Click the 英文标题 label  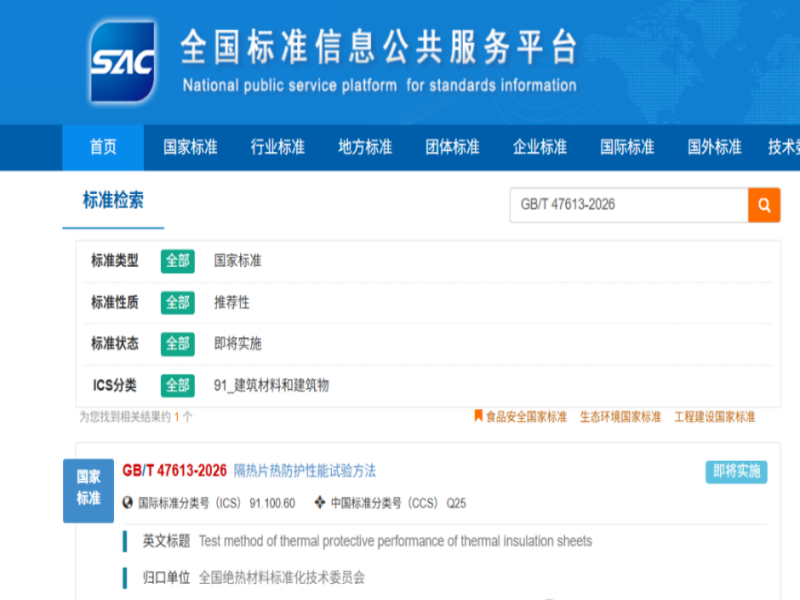click(166, 541)
